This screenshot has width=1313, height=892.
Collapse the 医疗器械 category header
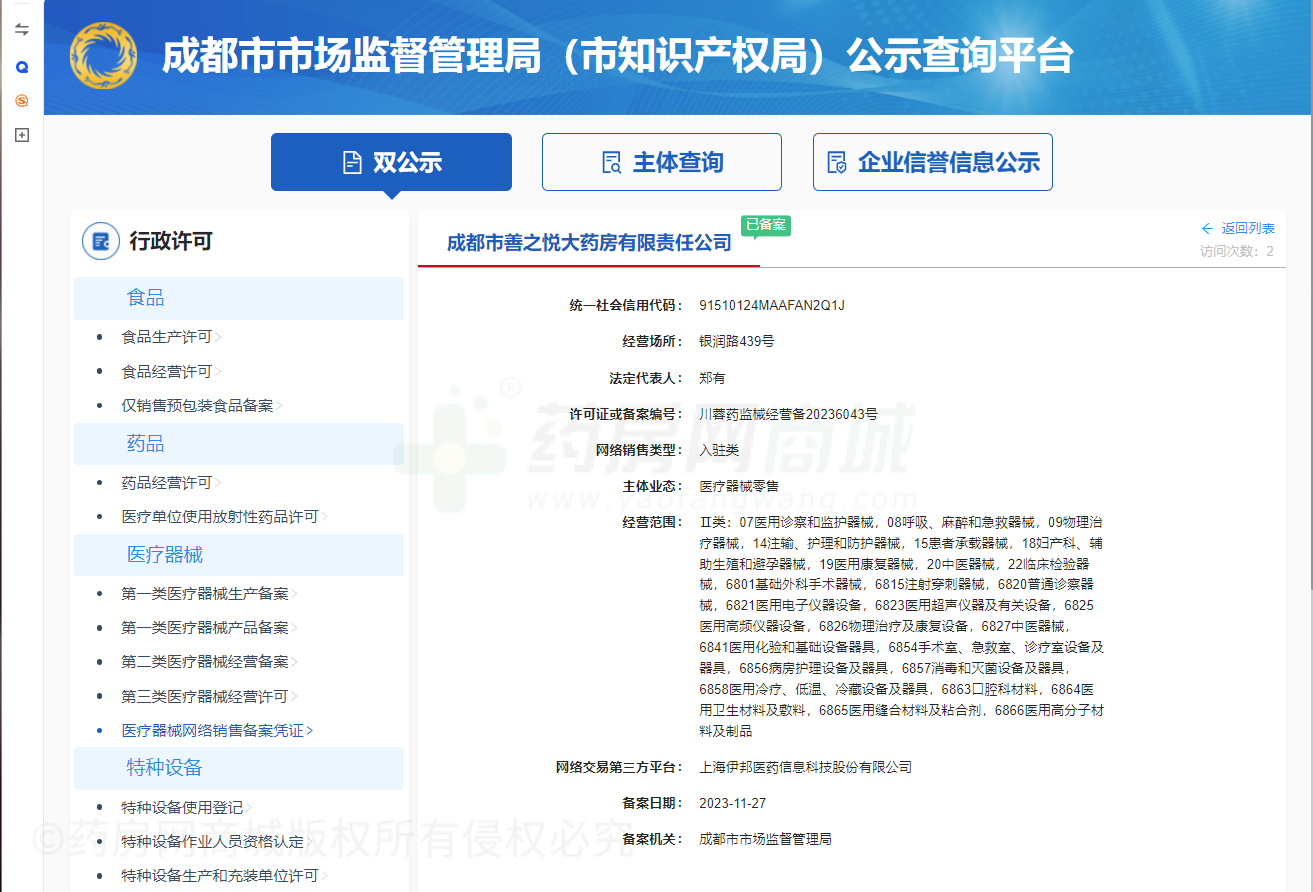click(x=165, y=555)
